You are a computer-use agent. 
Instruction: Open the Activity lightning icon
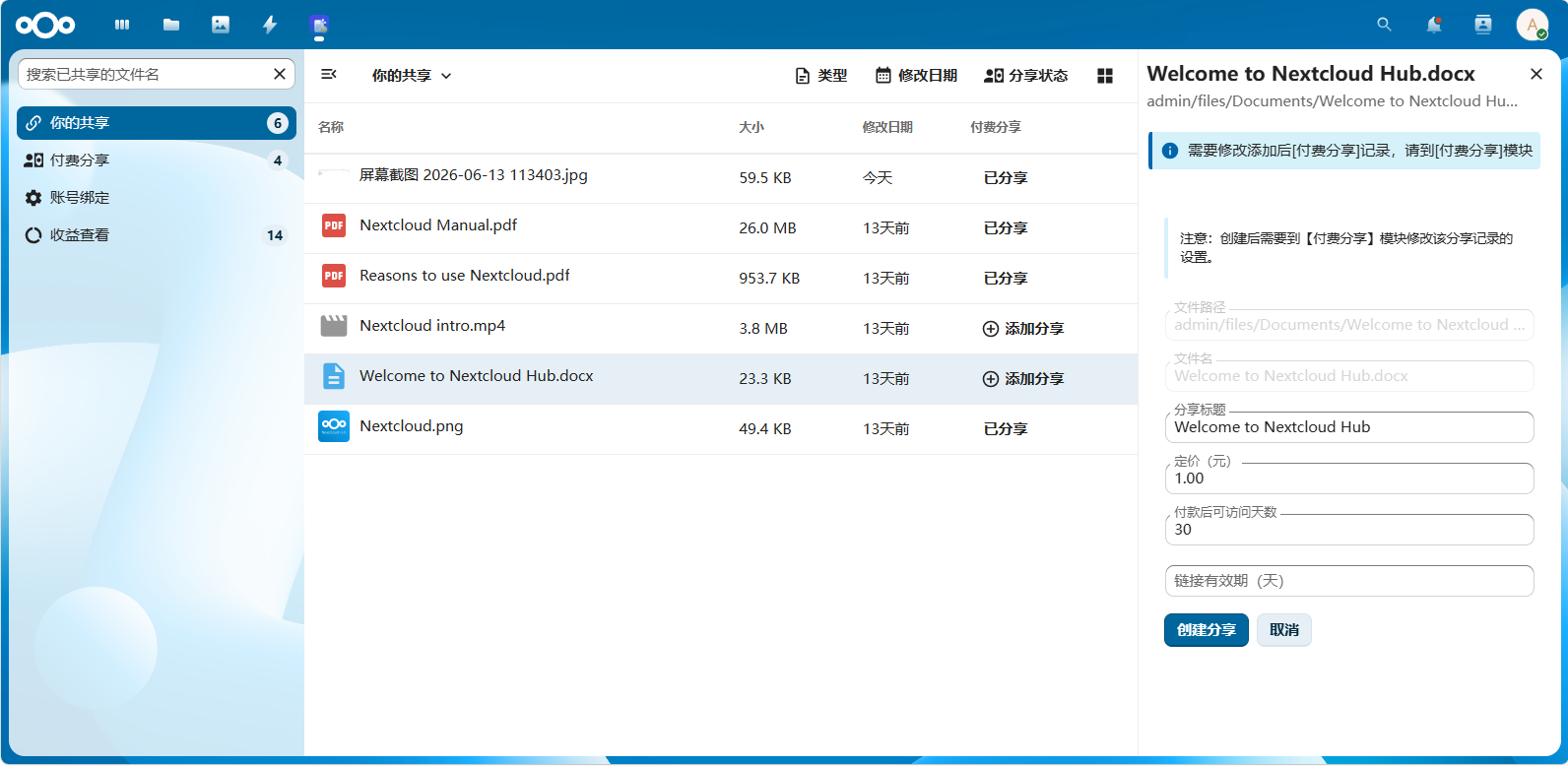pos(270,25)
